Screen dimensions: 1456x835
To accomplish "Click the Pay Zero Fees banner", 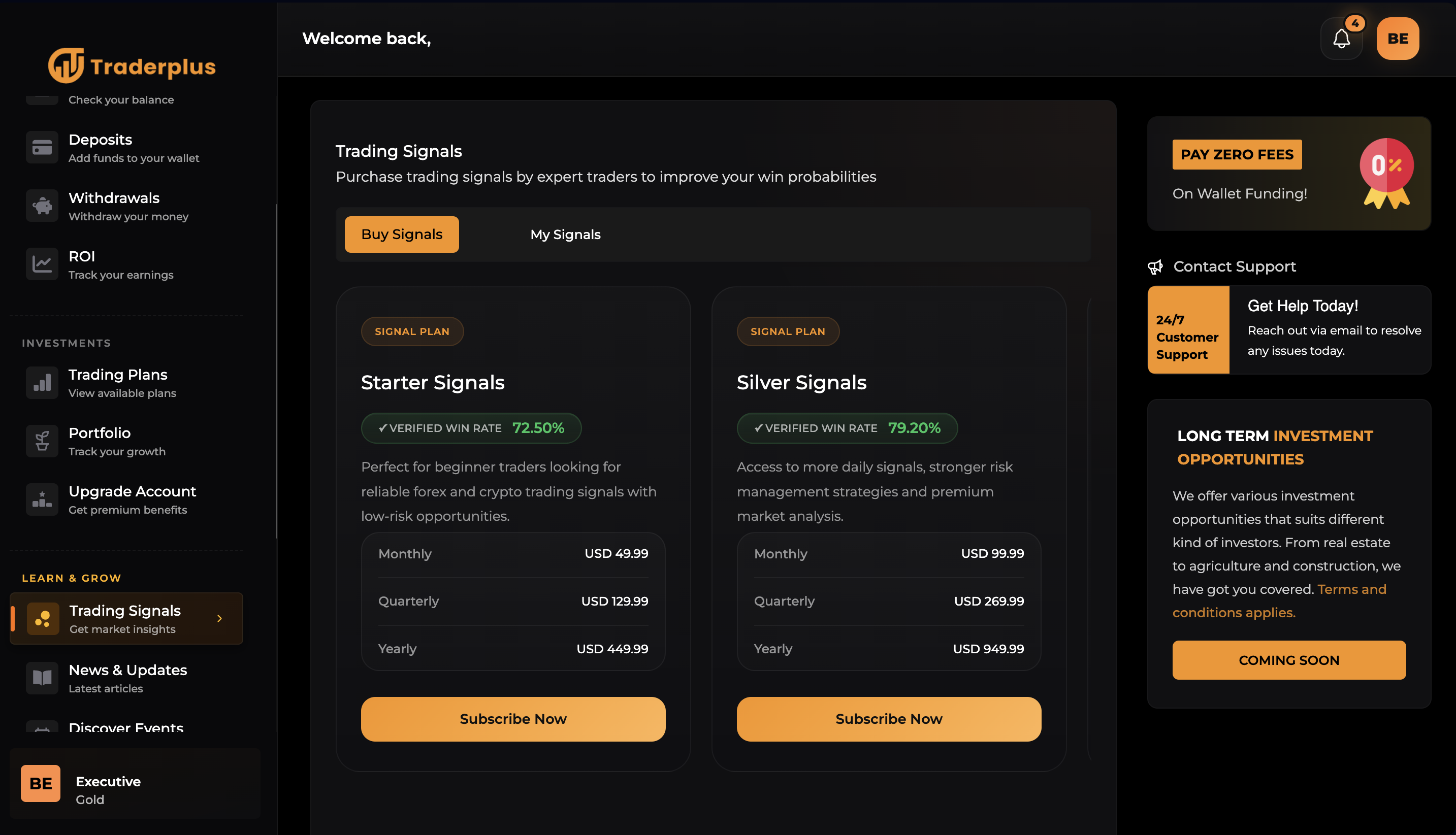I will tap(1288, 174).
